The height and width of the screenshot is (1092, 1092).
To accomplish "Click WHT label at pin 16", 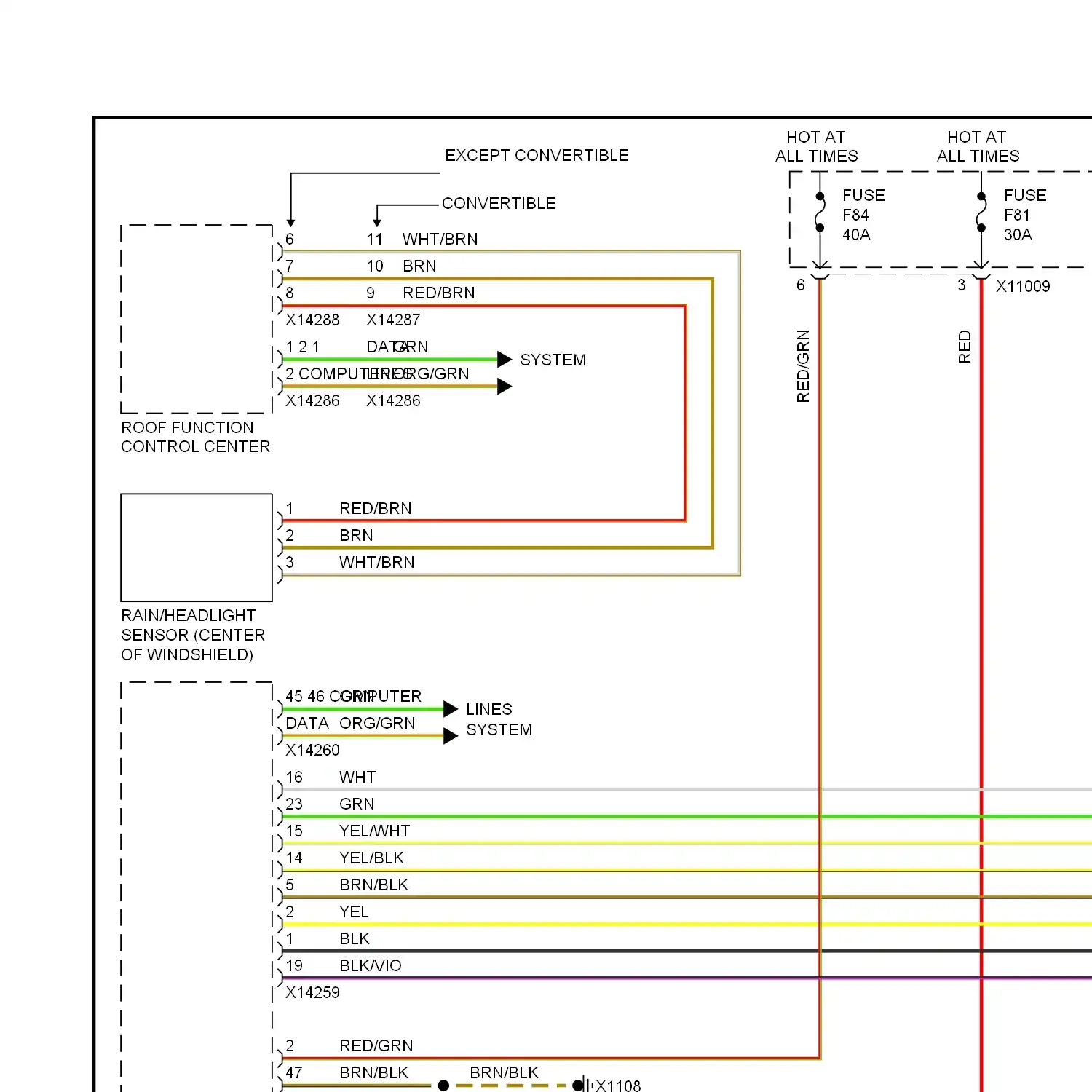I will (x=357, y=777).
